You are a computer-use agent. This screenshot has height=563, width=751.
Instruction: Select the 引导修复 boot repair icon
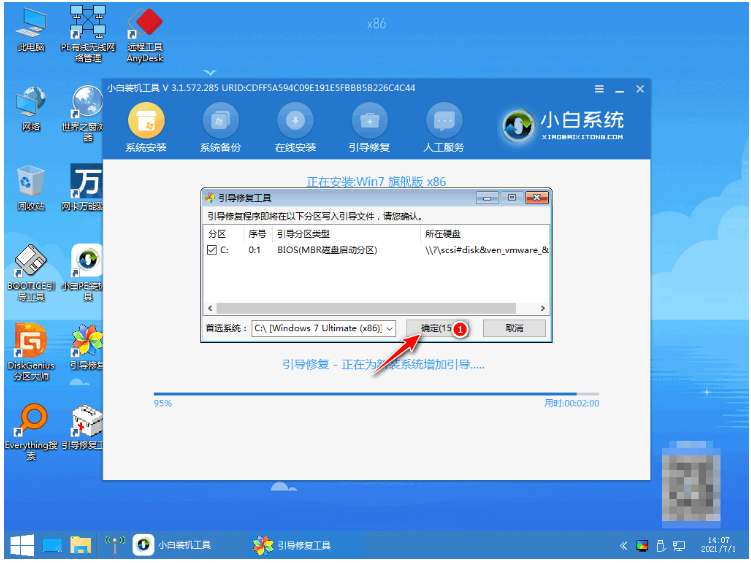[369, 122]
